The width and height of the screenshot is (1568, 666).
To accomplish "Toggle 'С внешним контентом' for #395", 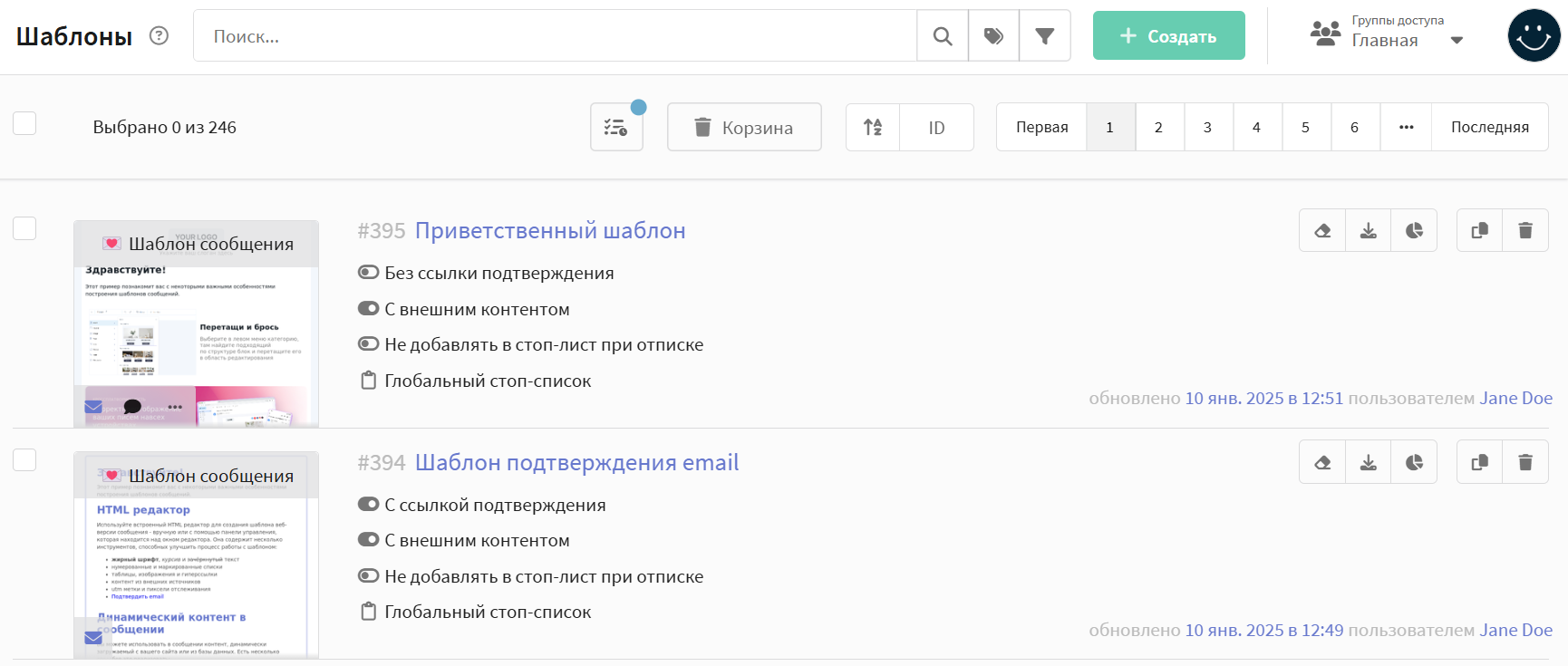I will pyautogui.click(x=368, y=308).
